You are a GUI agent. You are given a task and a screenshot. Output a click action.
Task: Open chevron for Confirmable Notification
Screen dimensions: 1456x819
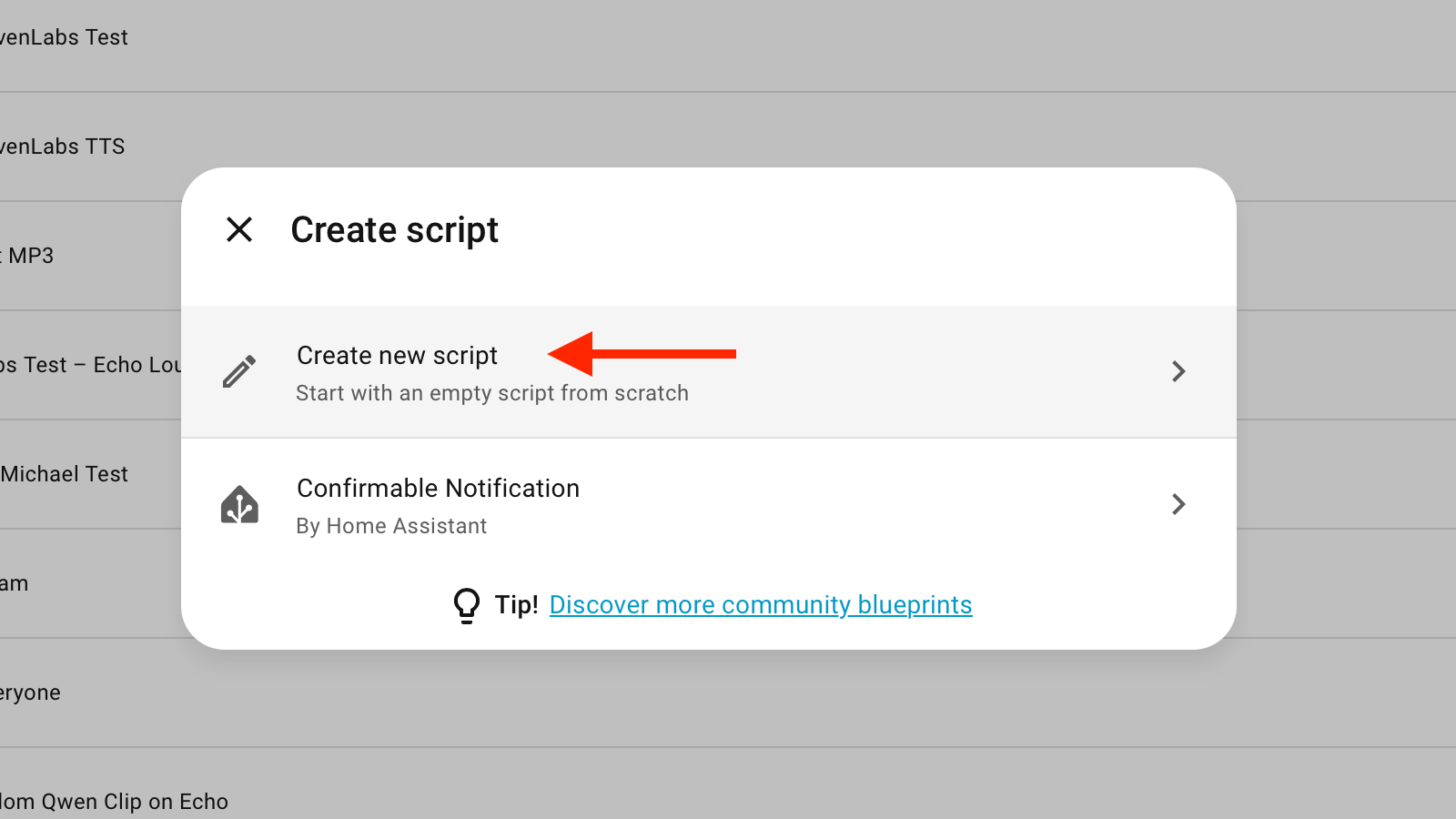[1178, 504]
